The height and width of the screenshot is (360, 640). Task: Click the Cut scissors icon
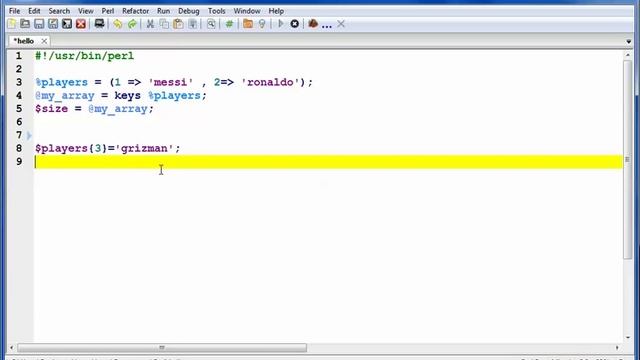[150, 24]
